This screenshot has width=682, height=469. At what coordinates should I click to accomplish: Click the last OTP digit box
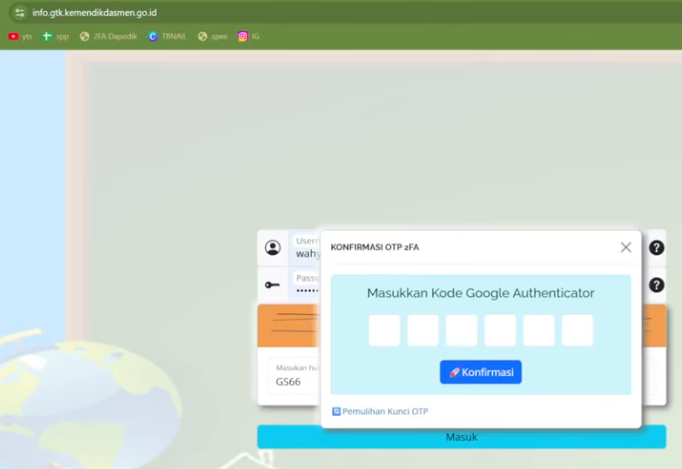point(577,331)
